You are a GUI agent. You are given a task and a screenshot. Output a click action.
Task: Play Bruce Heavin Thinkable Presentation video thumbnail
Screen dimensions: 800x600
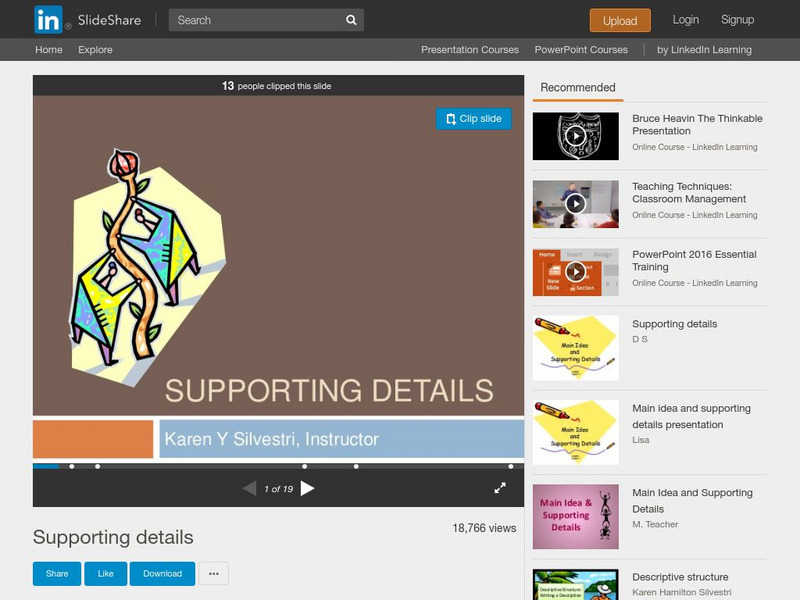[x=576, y=136]
